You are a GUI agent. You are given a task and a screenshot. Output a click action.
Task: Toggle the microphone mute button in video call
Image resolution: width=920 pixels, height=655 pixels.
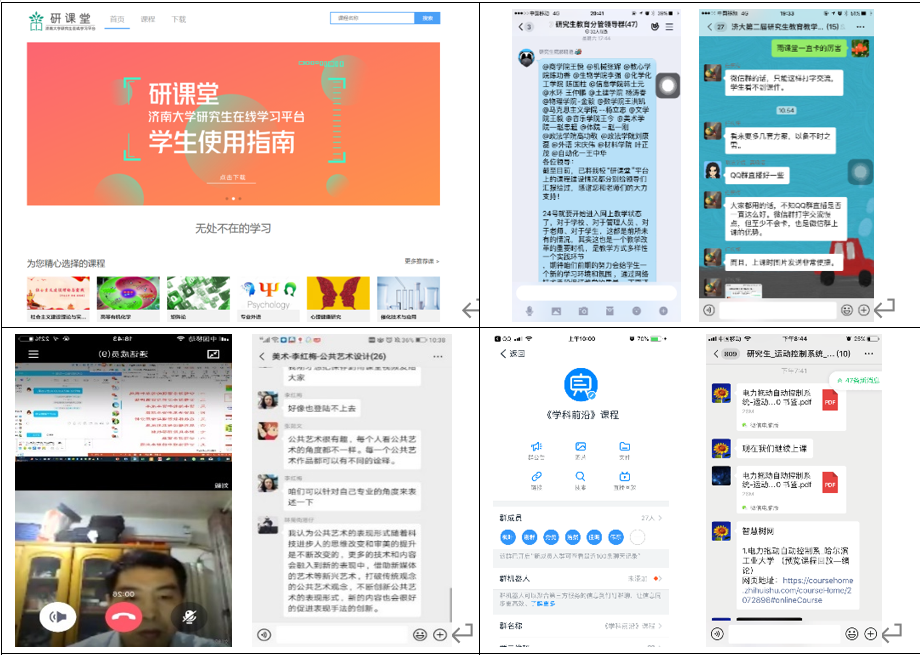click(190, 617)
